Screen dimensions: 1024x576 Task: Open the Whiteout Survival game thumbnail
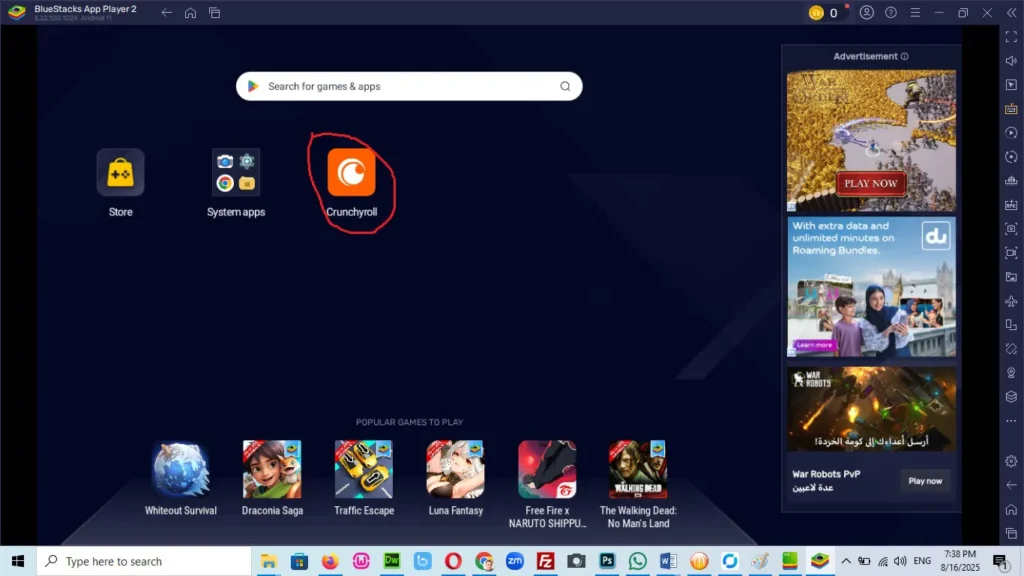tap(180, 469)
